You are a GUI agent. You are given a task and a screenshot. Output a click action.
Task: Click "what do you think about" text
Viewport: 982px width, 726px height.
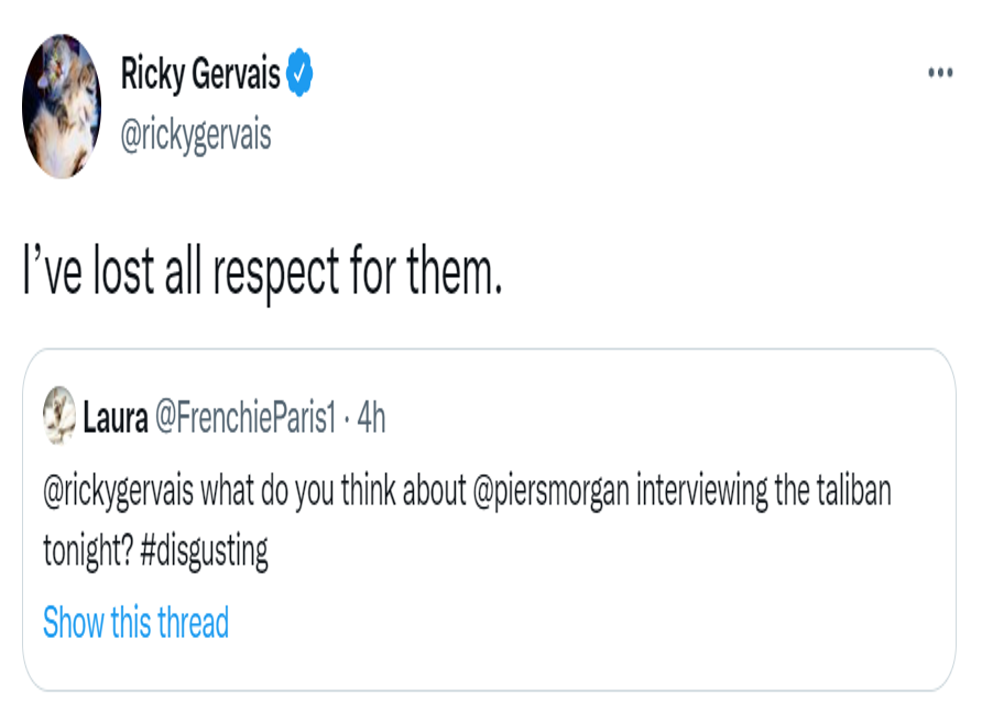(x=330, y=492)
